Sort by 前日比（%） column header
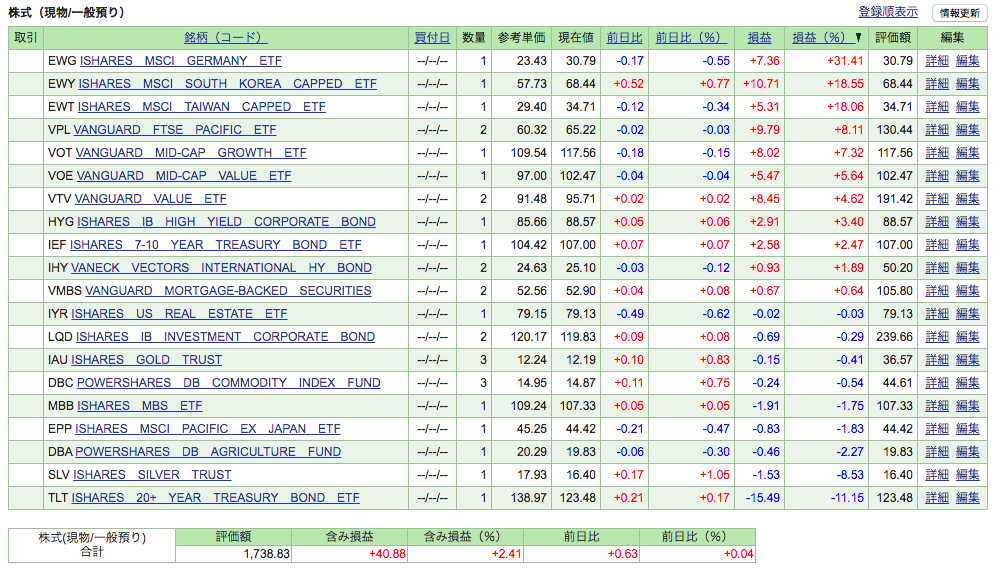 691,38
